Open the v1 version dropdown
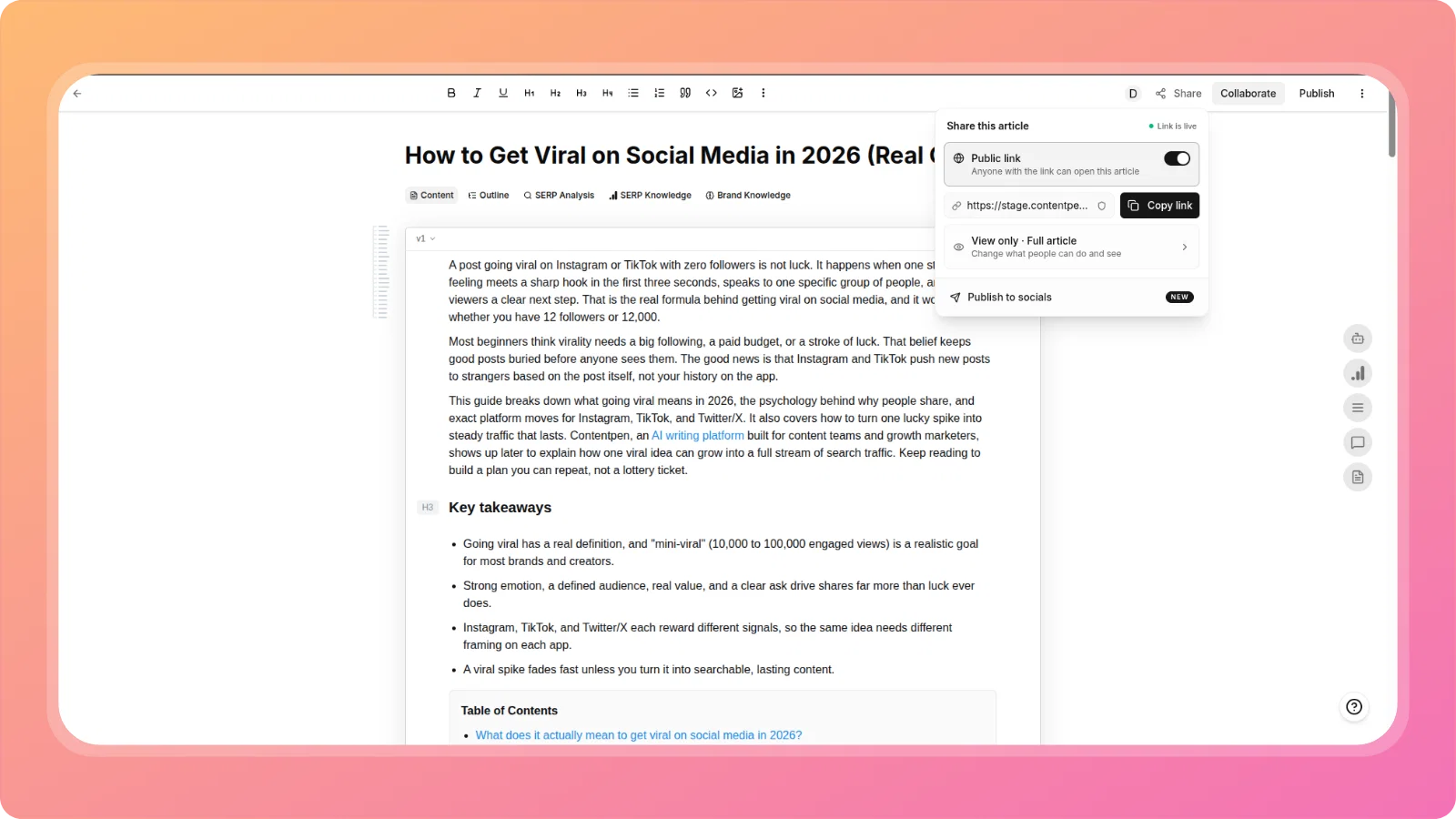 425,238
